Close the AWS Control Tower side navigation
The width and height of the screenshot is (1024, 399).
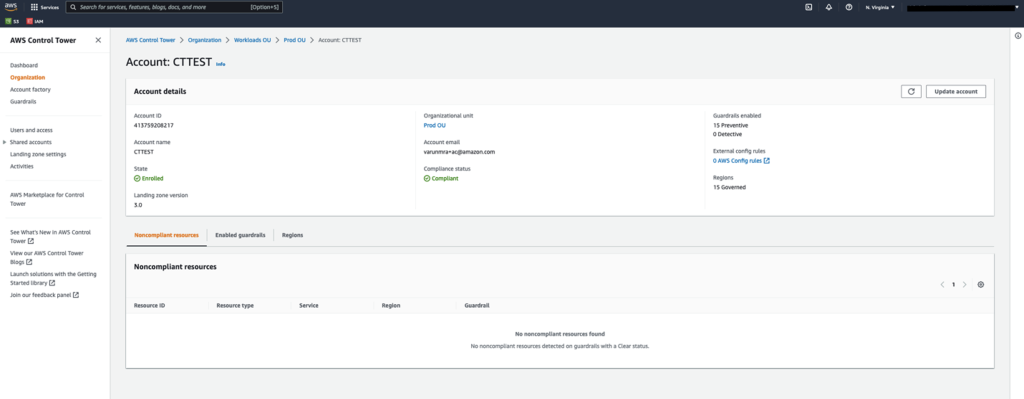coord(98,40)
